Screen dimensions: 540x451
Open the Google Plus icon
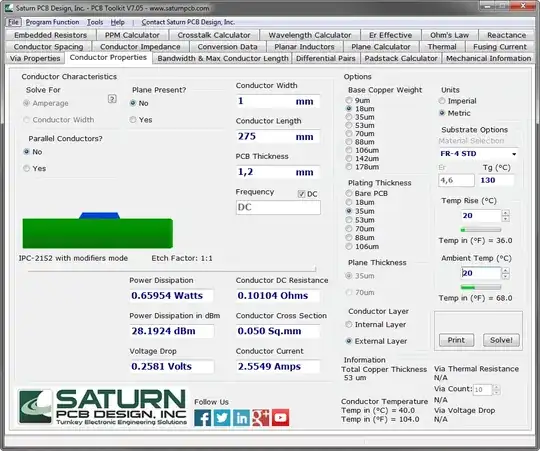click(261, 418)
